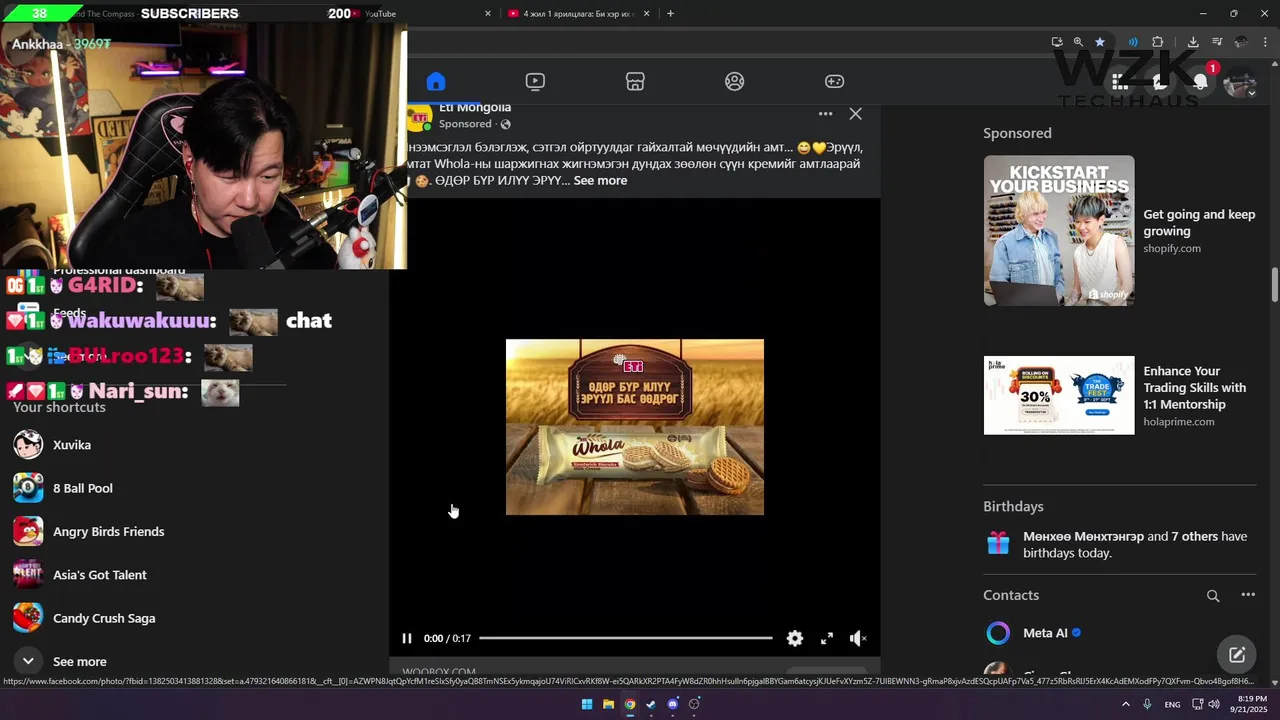This screenshot has height=720, width=1280.
Task: Enter fullscreen for the video
Action: pos(827,638)
